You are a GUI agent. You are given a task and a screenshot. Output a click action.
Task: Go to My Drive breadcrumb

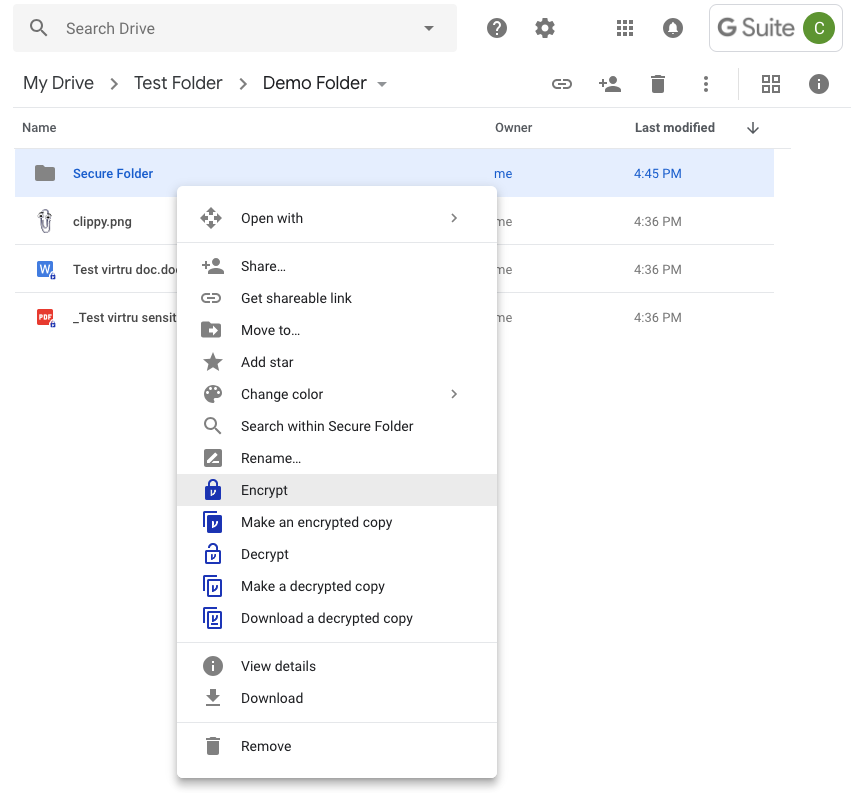point(58,83)
